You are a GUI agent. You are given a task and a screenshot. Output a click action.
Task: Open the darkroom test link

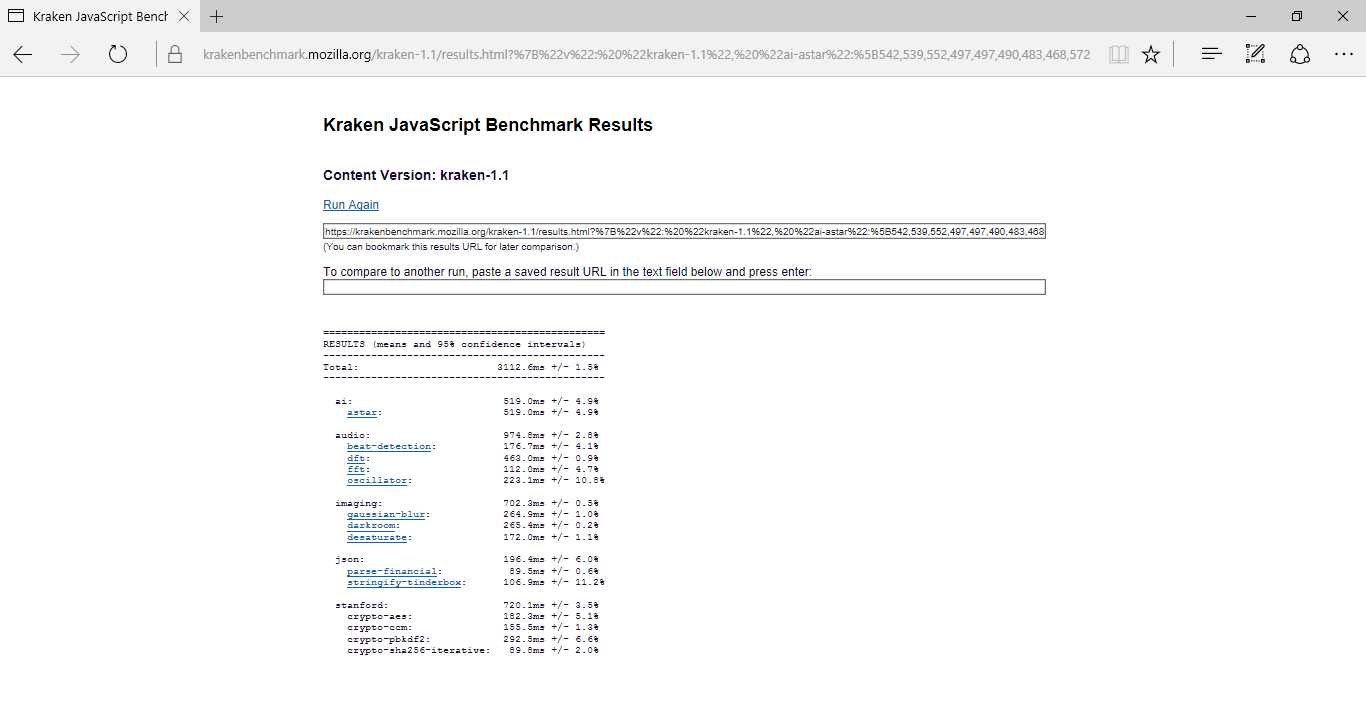point(371,526)
